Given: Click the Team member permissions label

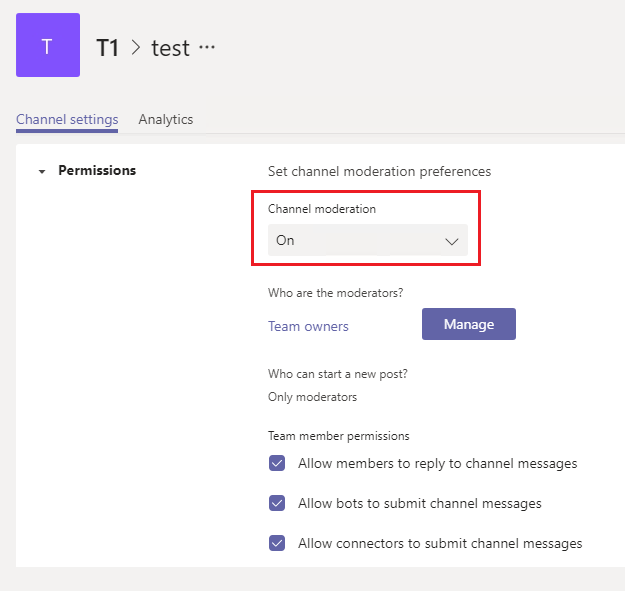Looking at the screenshot, I should click(x=338, y=436).
